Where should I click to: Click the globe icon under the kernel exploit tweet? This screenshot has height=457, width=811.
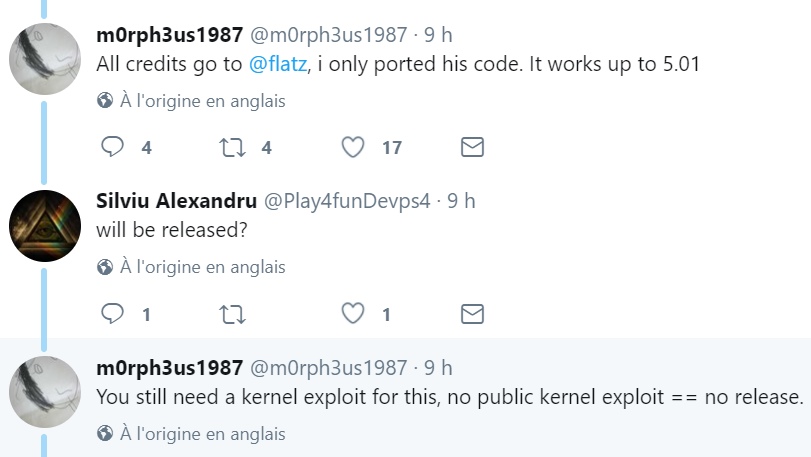pos(105,434)
